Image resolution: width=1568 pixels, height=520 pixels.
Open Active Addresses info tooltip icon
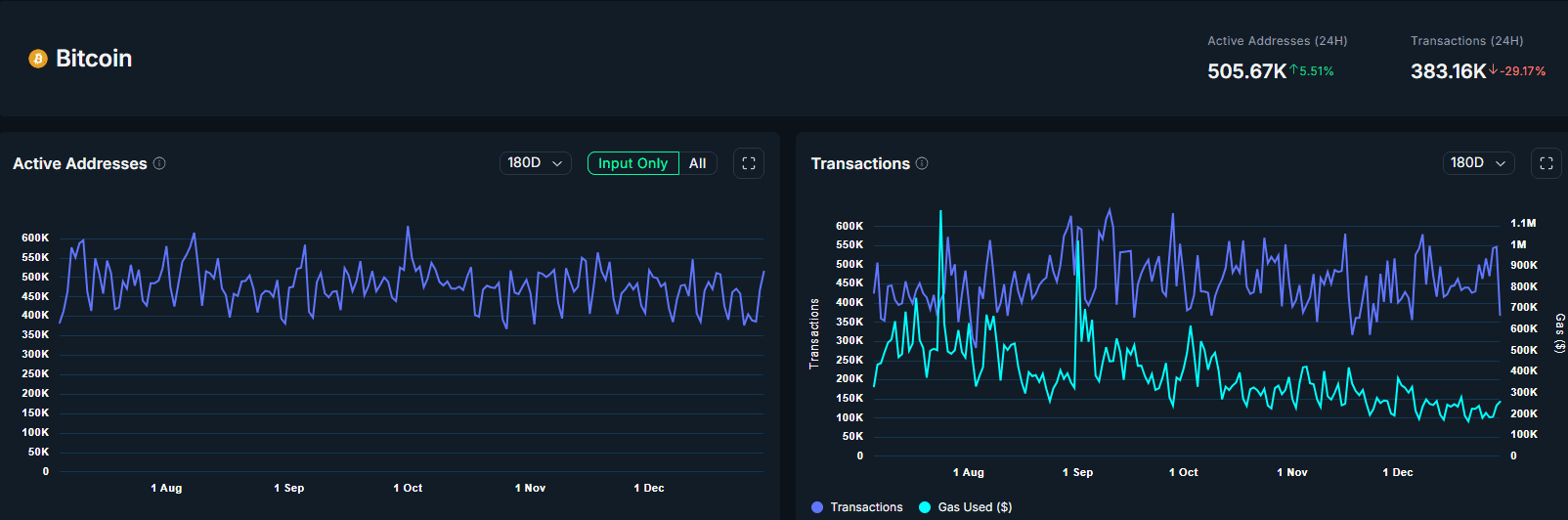click(159, 163)
